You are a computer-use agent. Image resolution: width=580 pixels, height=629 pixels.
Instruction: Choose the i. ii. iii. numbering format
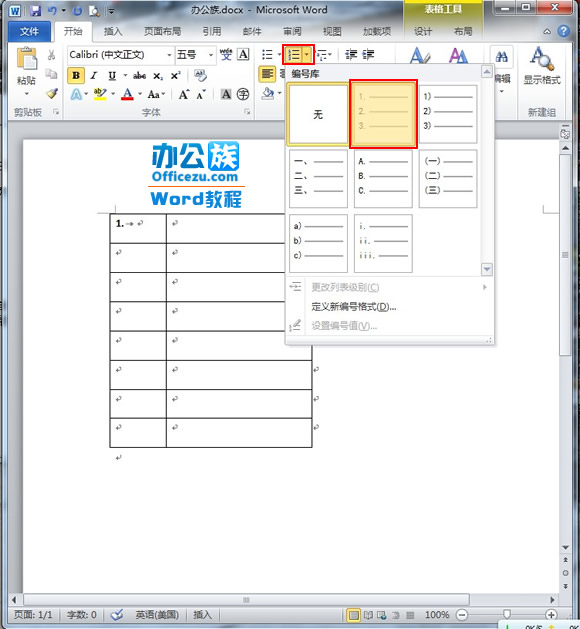[383, 243]
